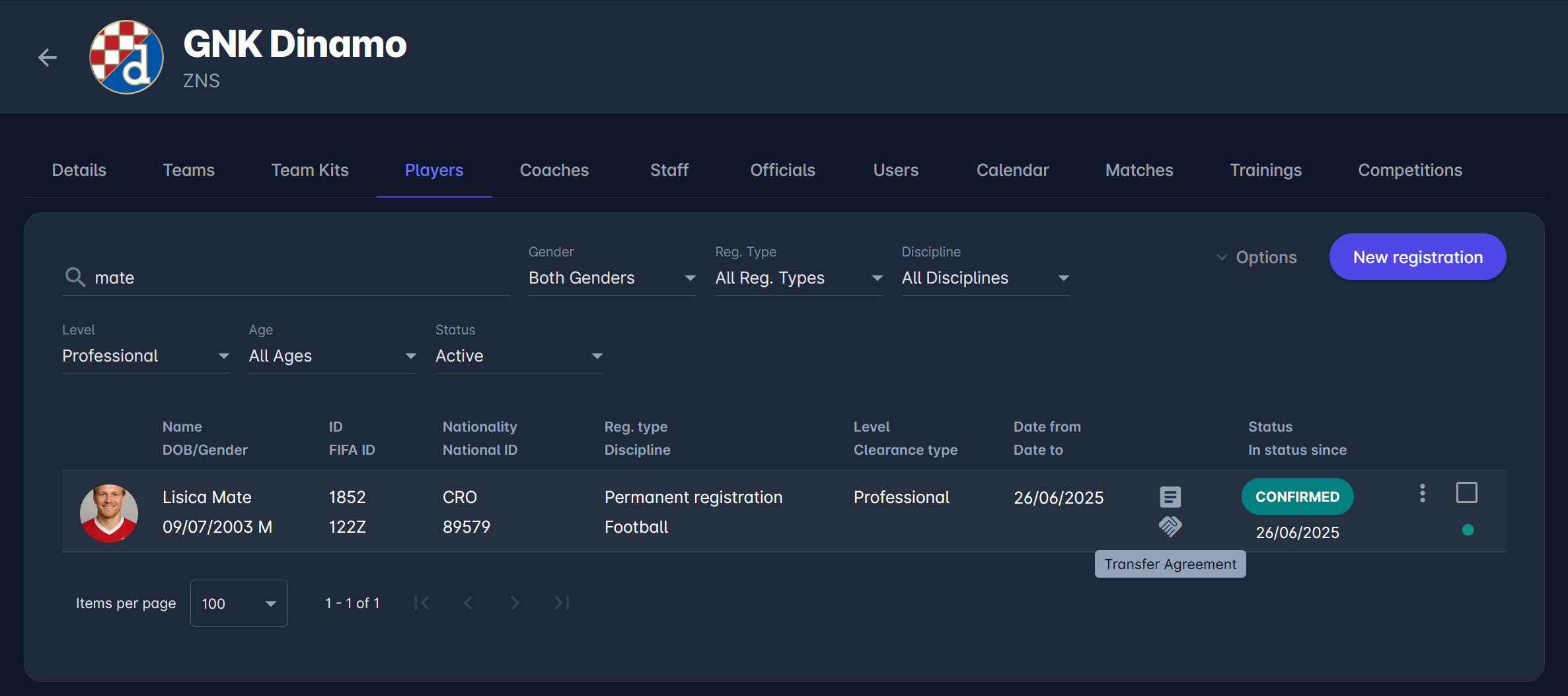1568x696 pixels.
Task: Open the document icon in Lisica Mate row
Action: [1170, 496]
